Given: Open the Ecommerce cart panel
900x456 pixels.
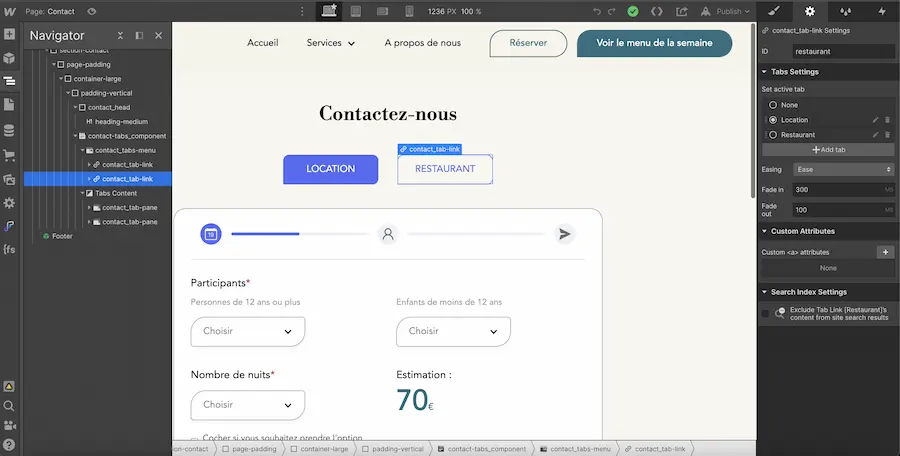Looking at the screenshot, I should (9, 155).
